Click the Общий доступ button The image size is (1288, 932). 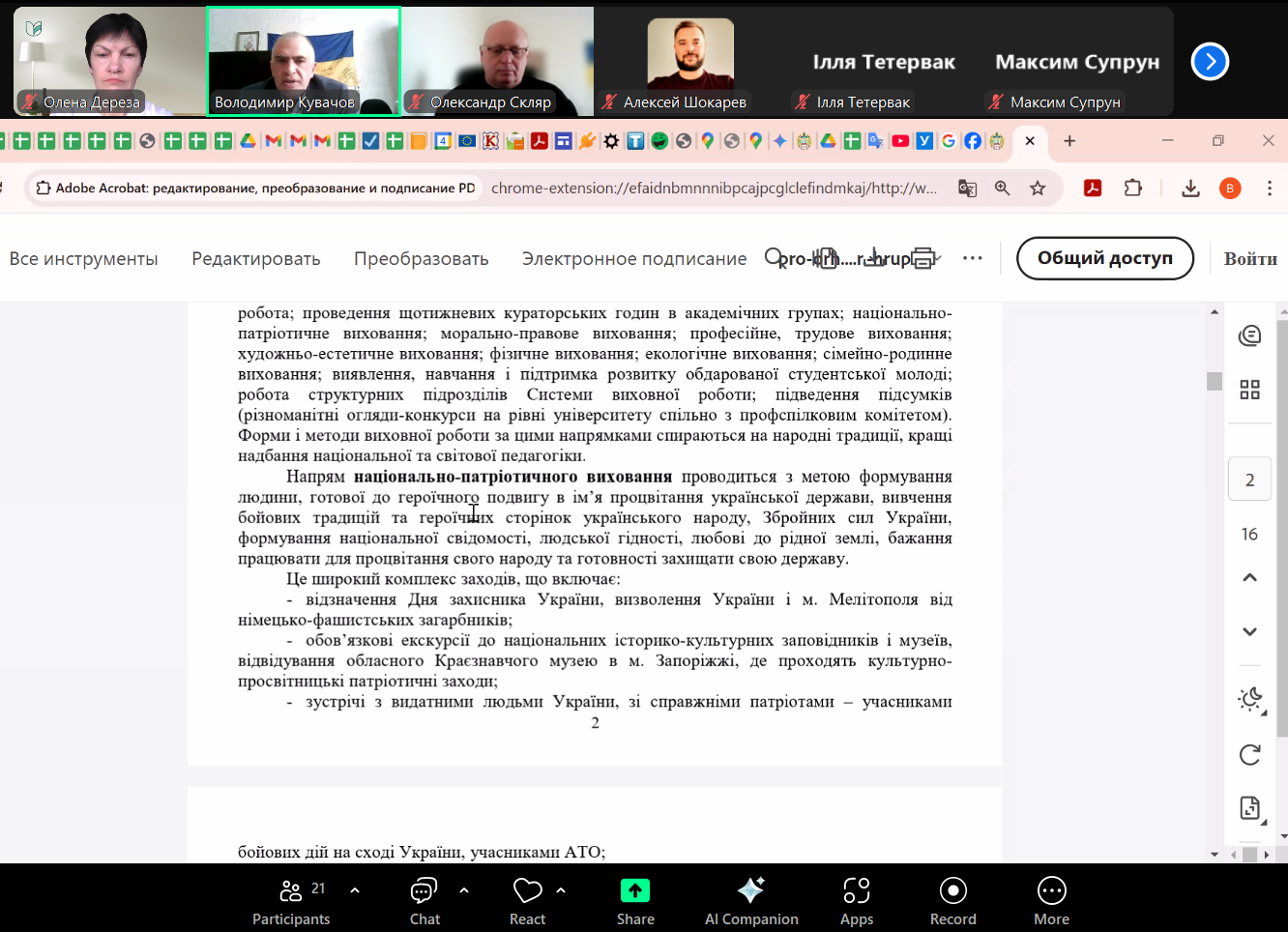[1104, 258]
